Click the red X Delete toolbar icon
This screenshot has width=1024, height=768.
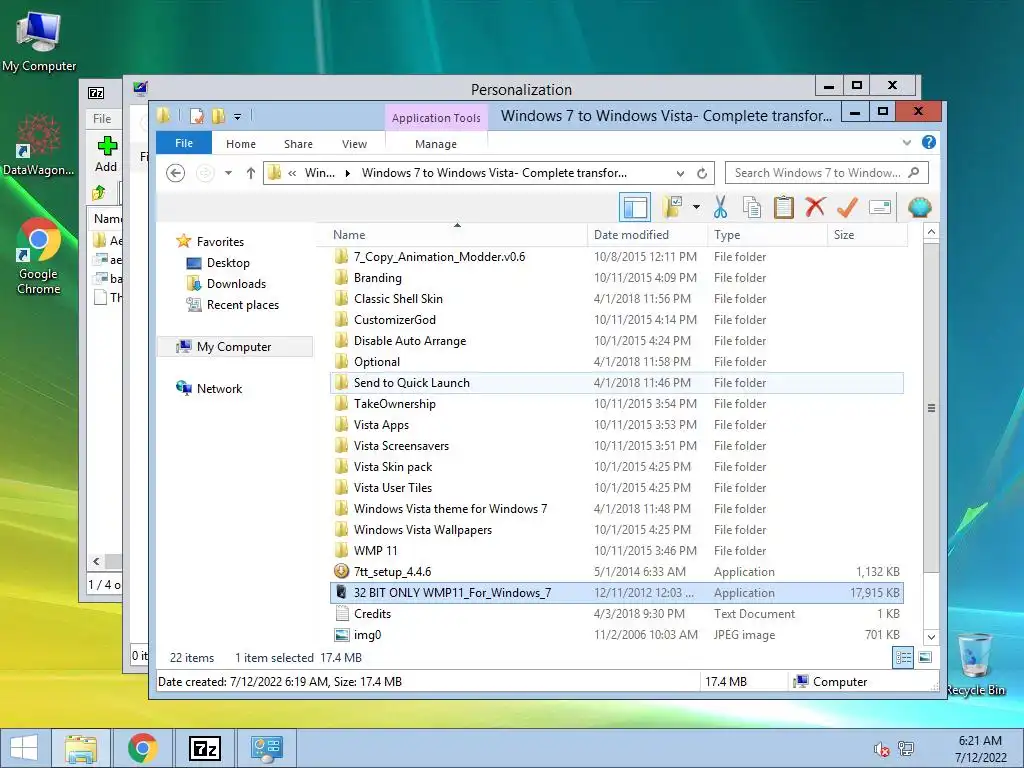coord(815,208)
